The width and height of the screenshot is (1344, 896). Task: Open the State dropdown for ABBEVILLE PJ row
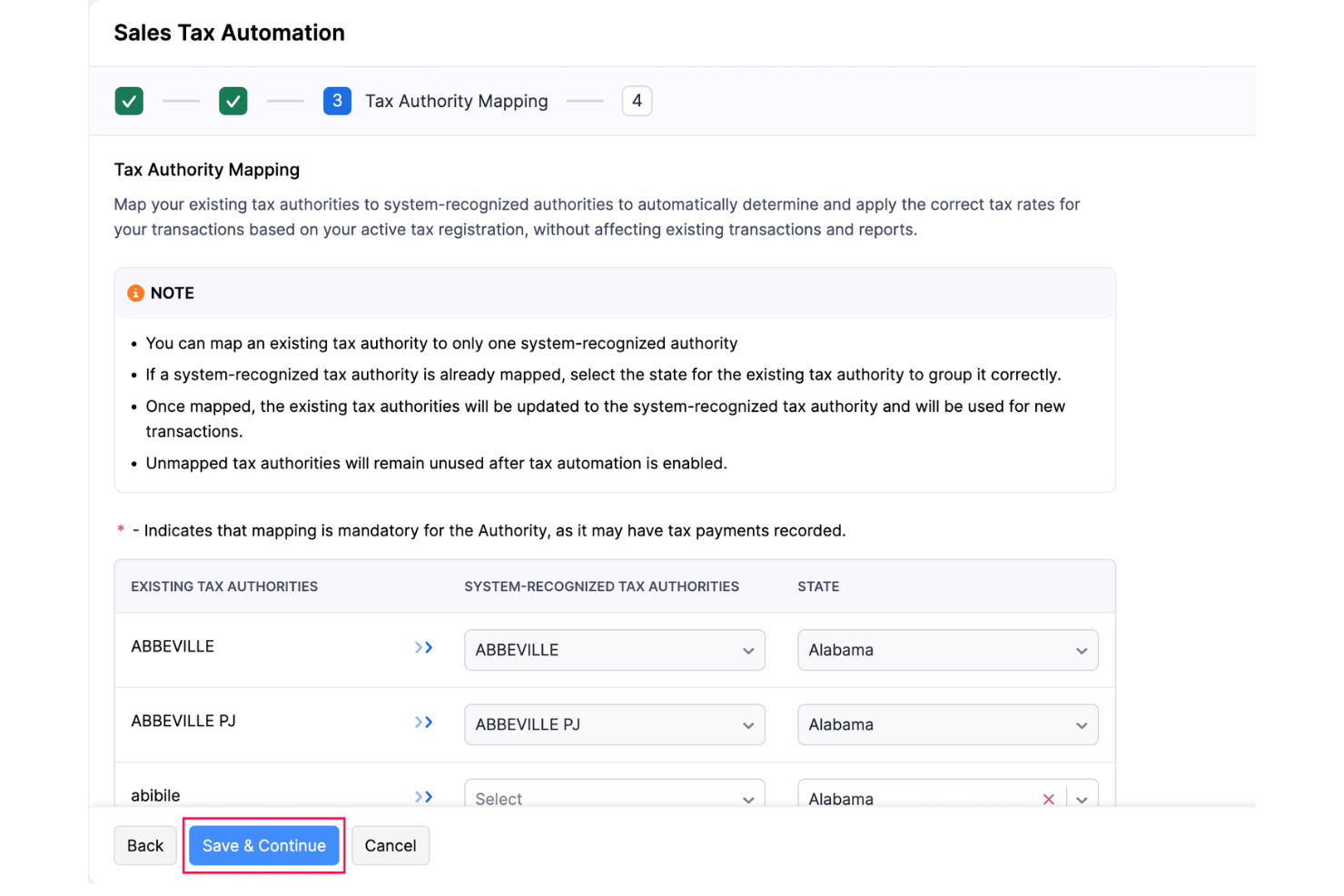point(948,724)
